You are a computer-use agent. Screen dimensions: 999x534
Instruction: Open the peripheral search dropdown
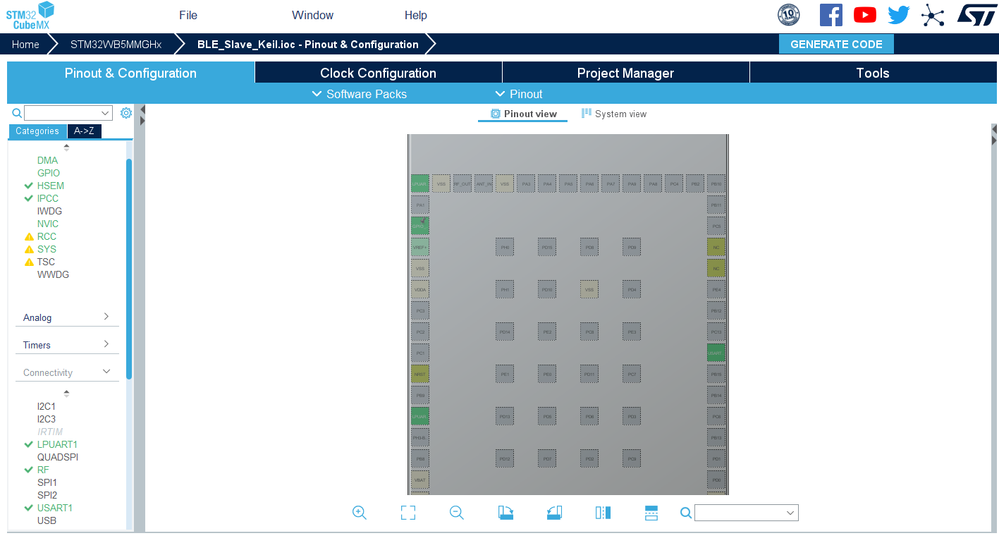click(105, 113)
